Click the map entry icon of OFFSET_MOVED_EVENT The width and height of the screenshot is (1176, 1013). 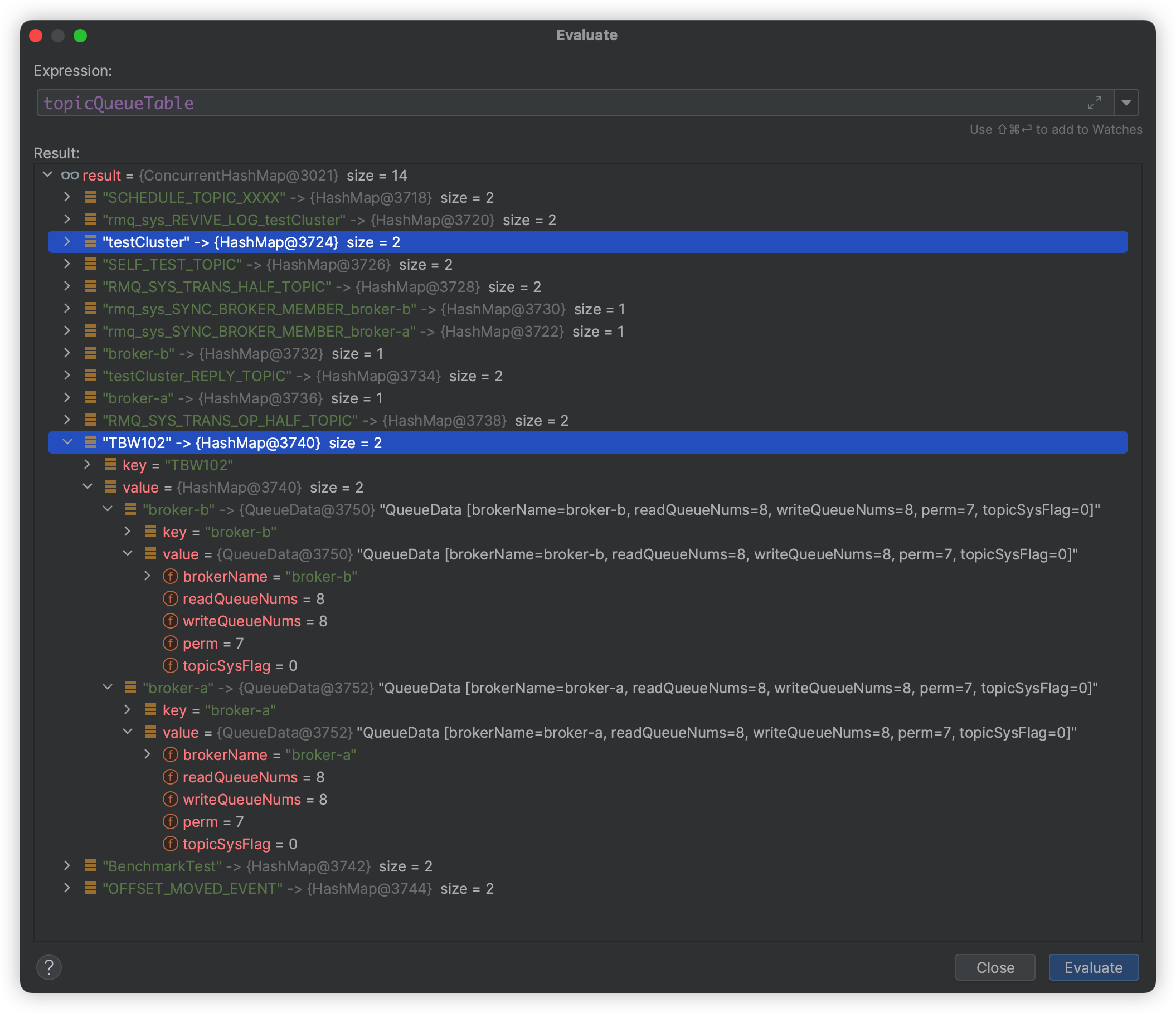(90, 888)
